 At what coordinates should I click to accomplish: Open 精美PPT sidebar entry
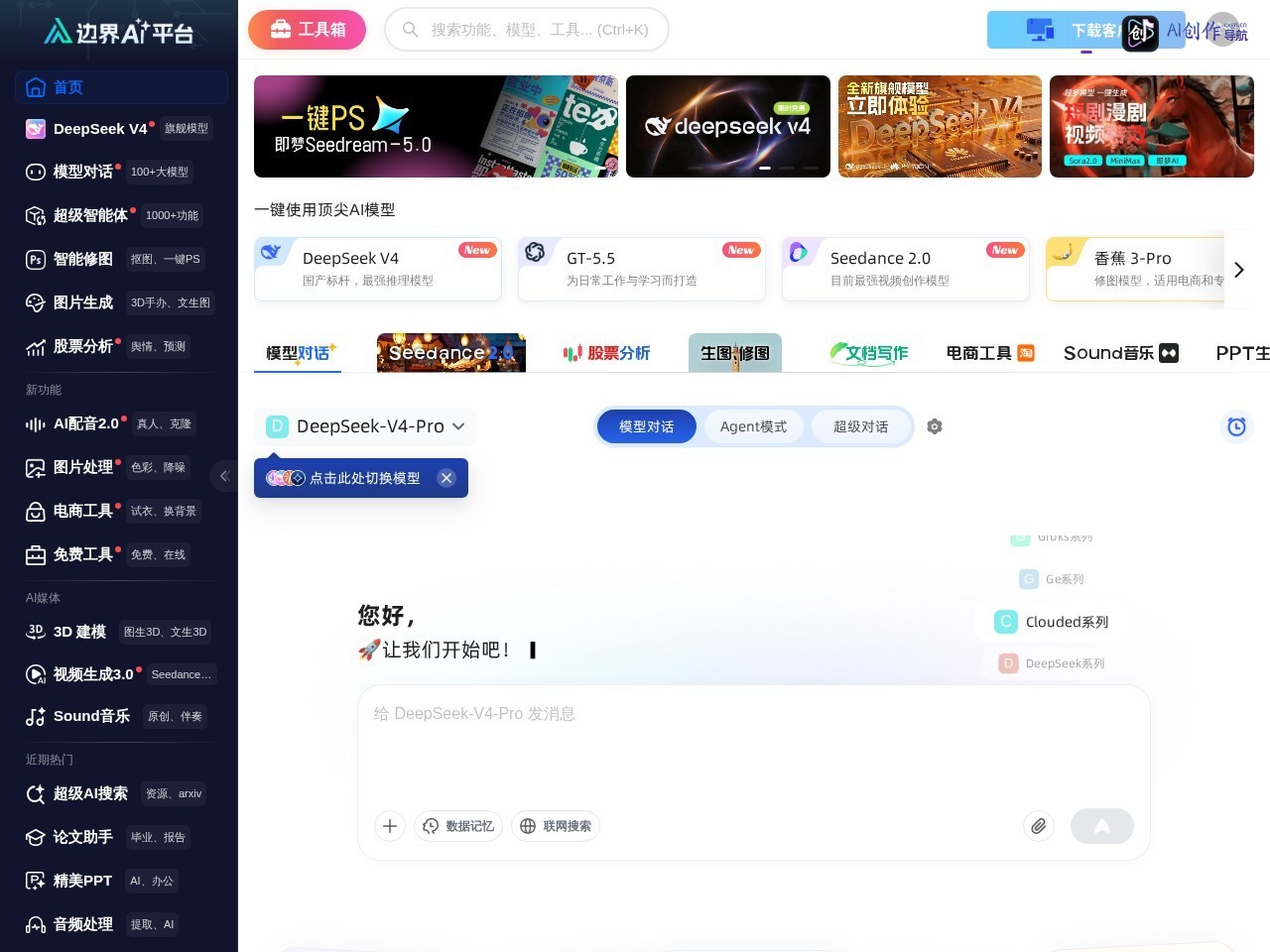tap(121, 881)
